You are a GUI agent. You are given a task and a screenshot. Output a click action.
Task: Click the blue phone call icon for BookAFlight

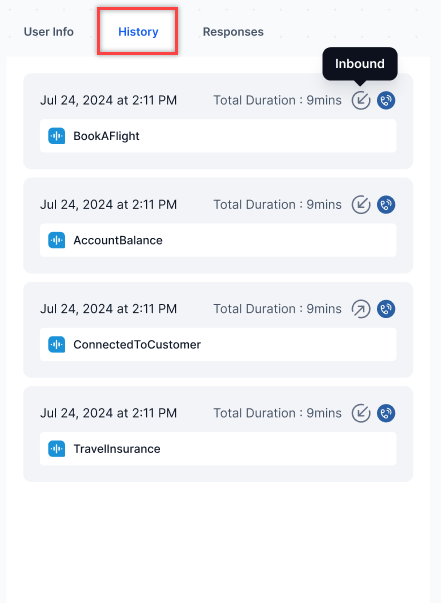click(386, 100)
